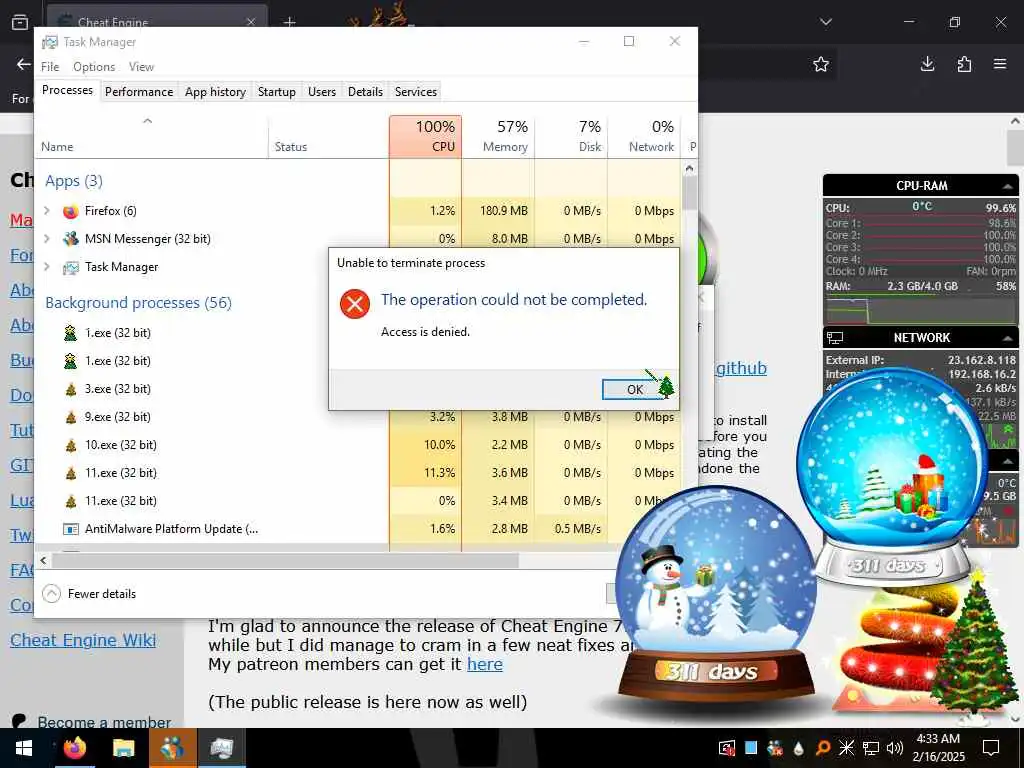Click the Status column header
The image size is (1024, 768).
(328, 138)
